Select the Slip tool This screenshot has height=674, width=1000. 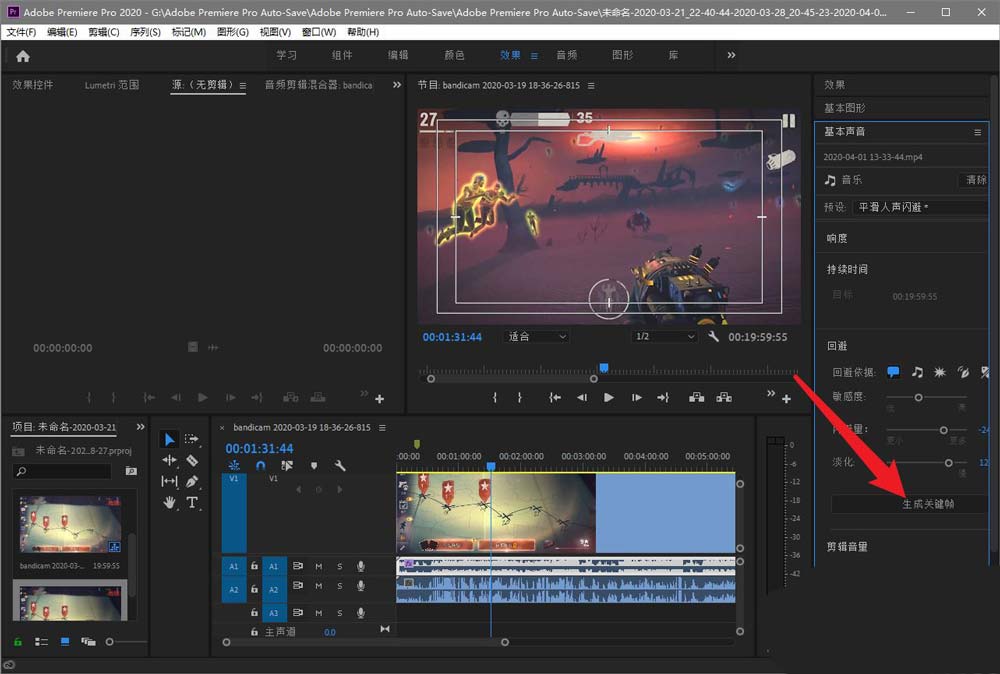(169, 481)
